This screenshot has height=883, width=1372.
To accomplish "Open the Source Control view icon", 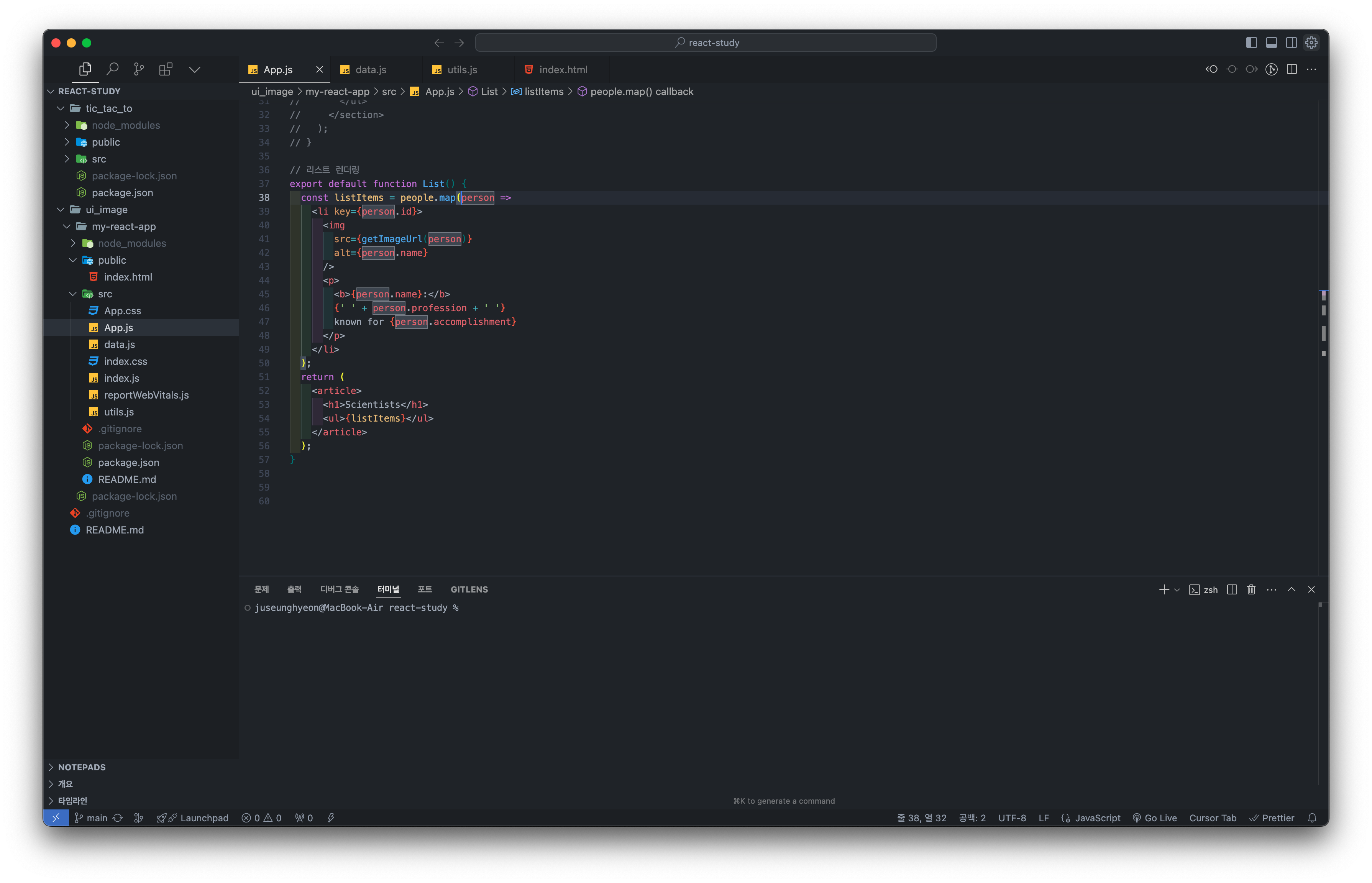I will click(139, 69).
